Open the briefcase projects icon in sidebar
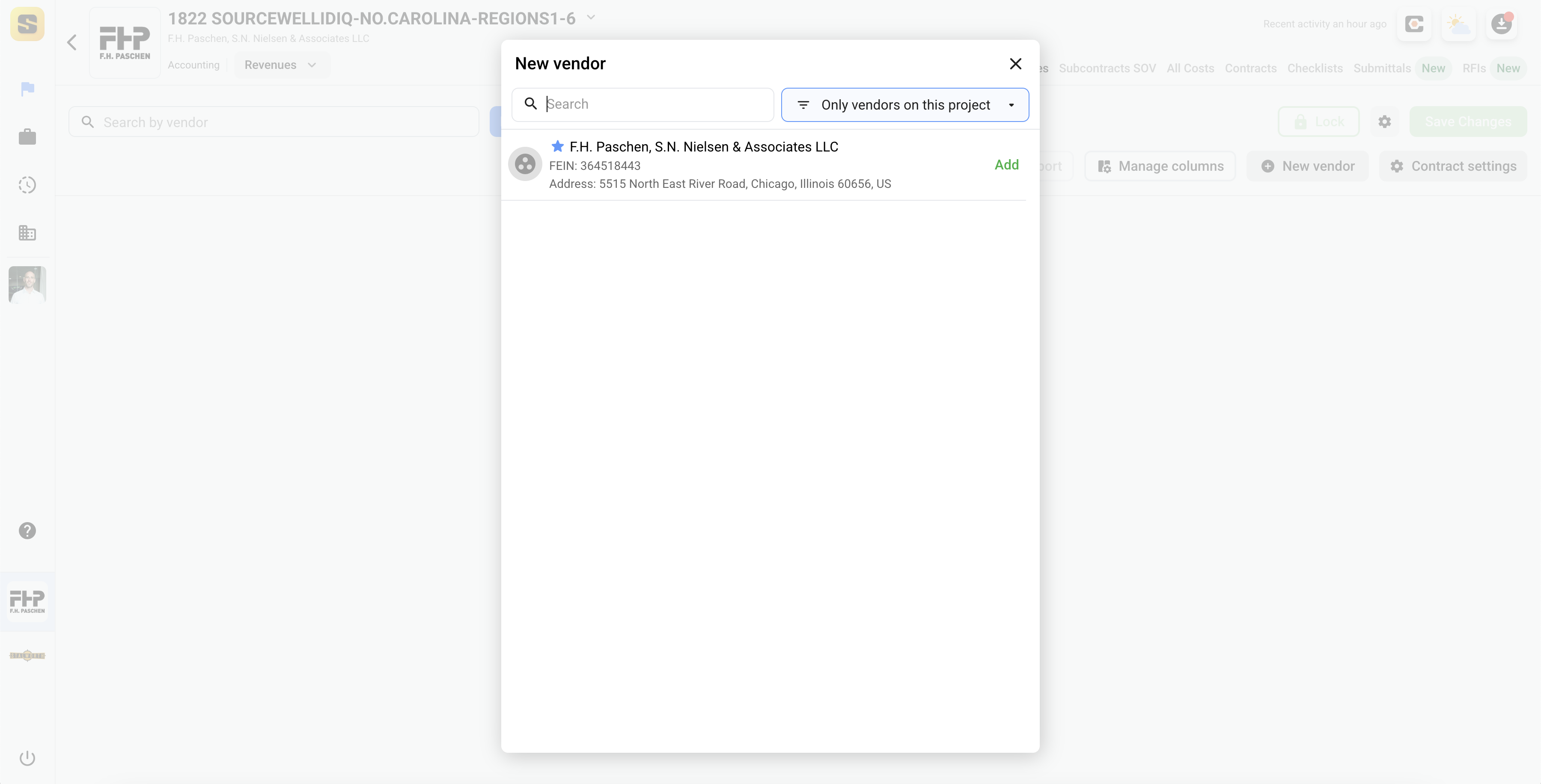The width and height of the screenshot is (1541, 784). click(27, 137)
